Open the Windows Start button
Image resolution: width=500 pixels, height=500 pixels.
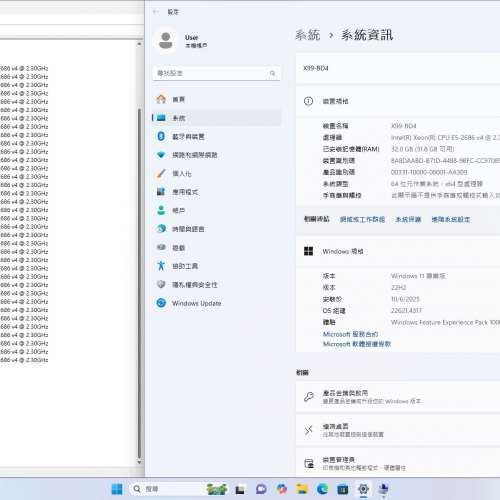coord(117,489)
